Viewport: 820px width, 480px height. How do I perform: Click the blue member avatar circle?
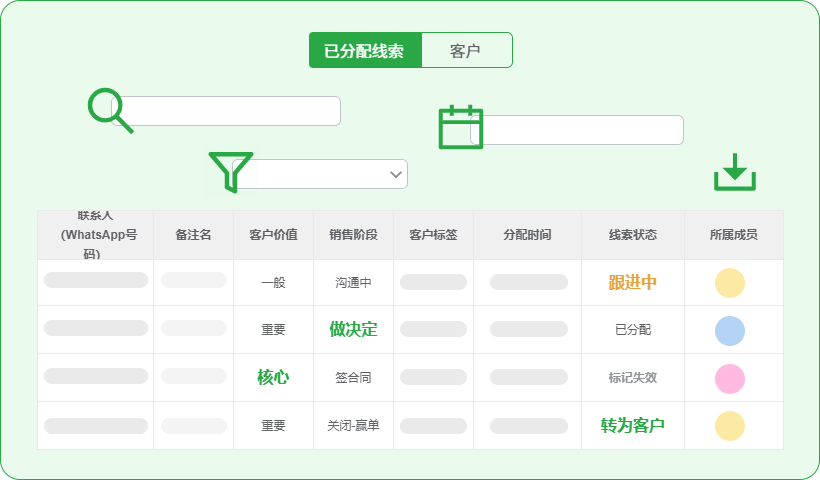pos(730,330)
